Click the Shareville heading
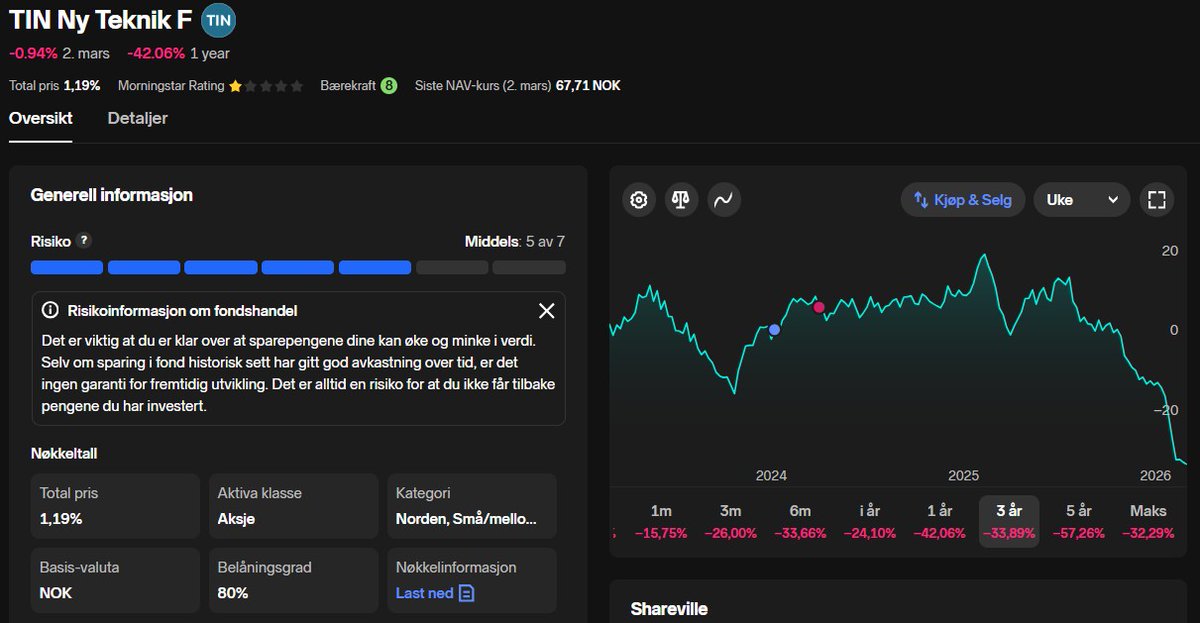The height and width of the screenshot is (623, 1200). 669,609
